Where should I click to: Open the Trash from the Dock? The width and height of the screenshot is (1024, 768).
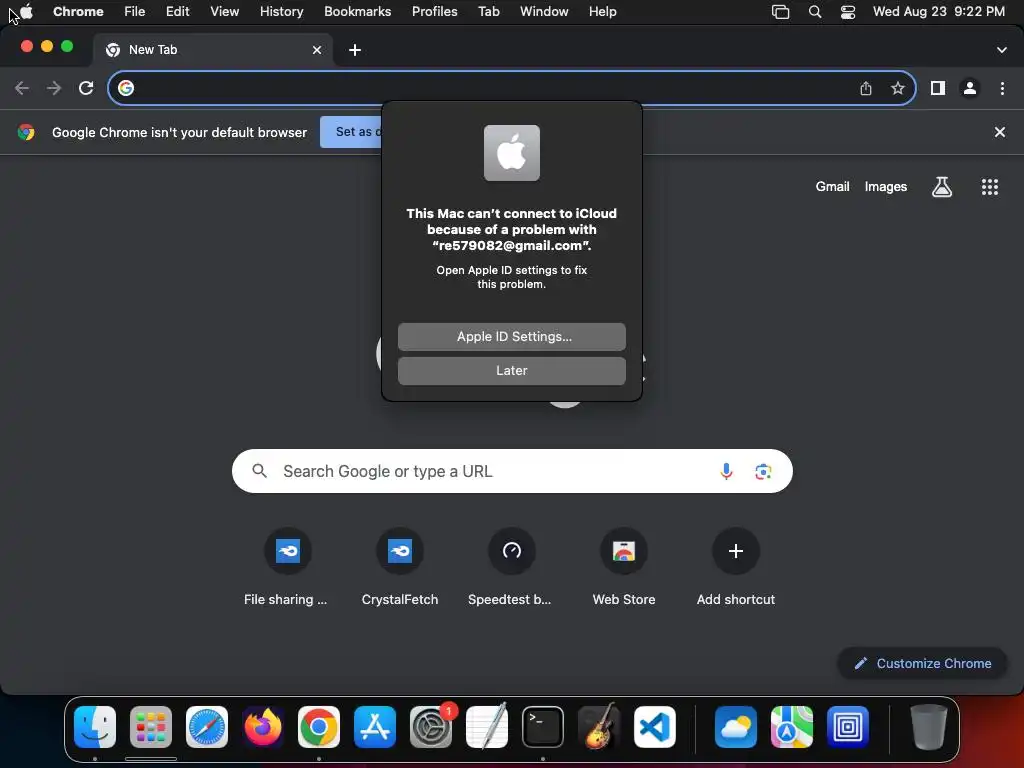point(929,727)
